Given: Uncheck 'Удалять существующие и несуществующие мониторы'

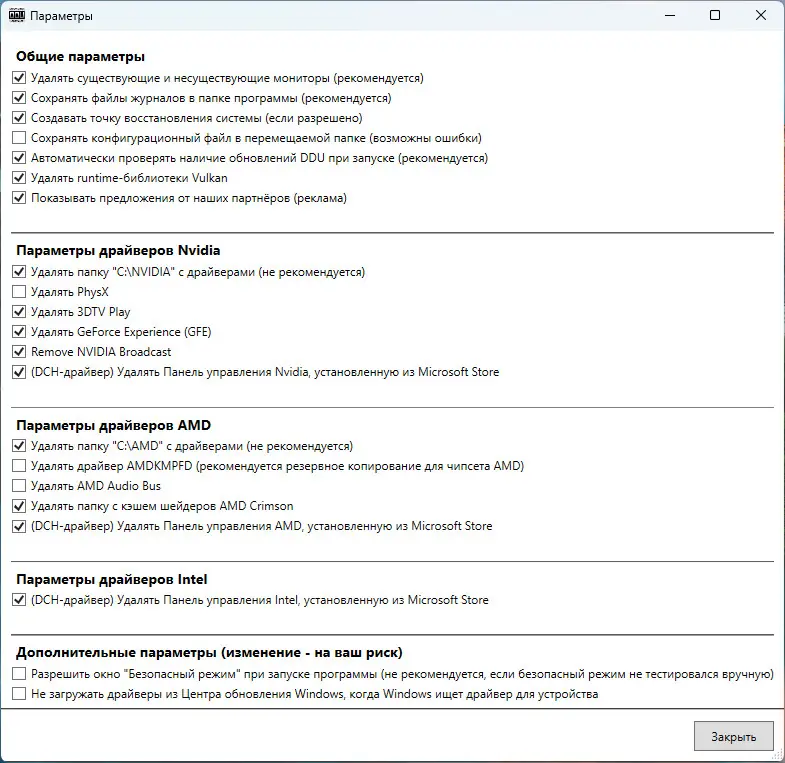Looking at the screenshot, I should [19, 78].
